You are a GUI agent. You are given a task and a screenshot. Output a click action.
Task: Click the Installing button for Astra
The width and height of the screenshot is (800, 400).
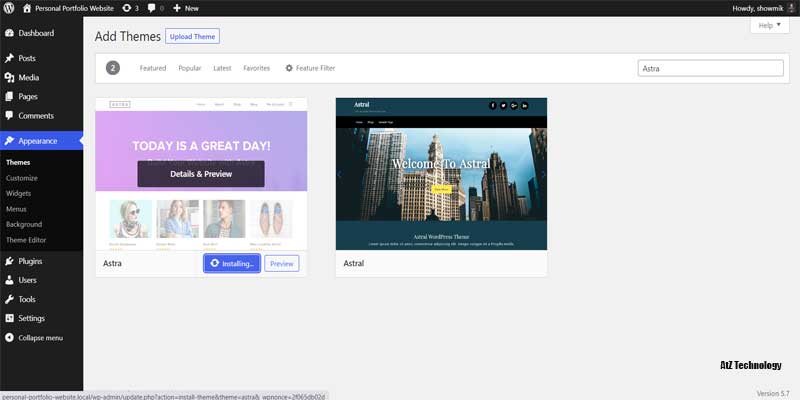[232, 263]
